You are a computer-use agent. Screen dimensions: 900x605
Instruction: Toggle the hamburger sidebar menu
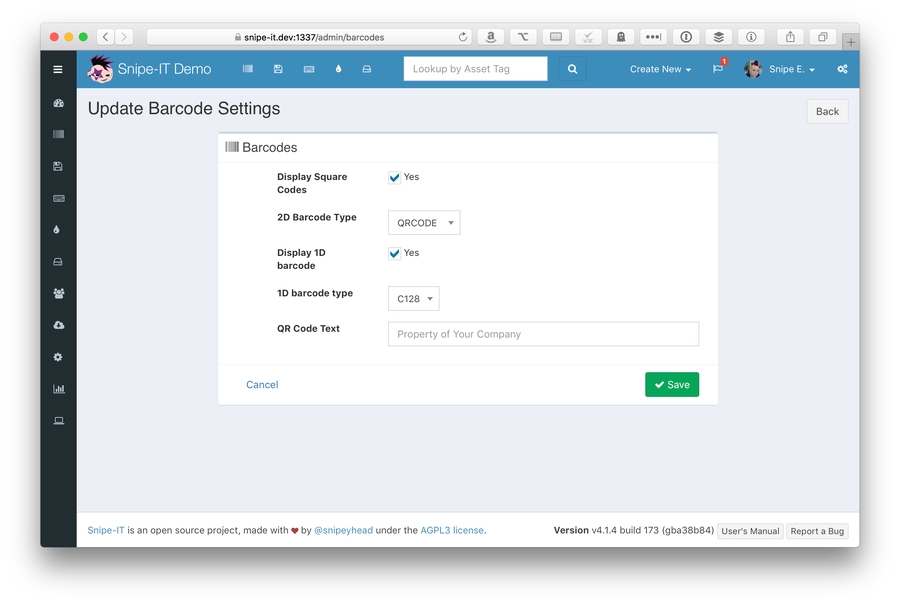point(58,69)
